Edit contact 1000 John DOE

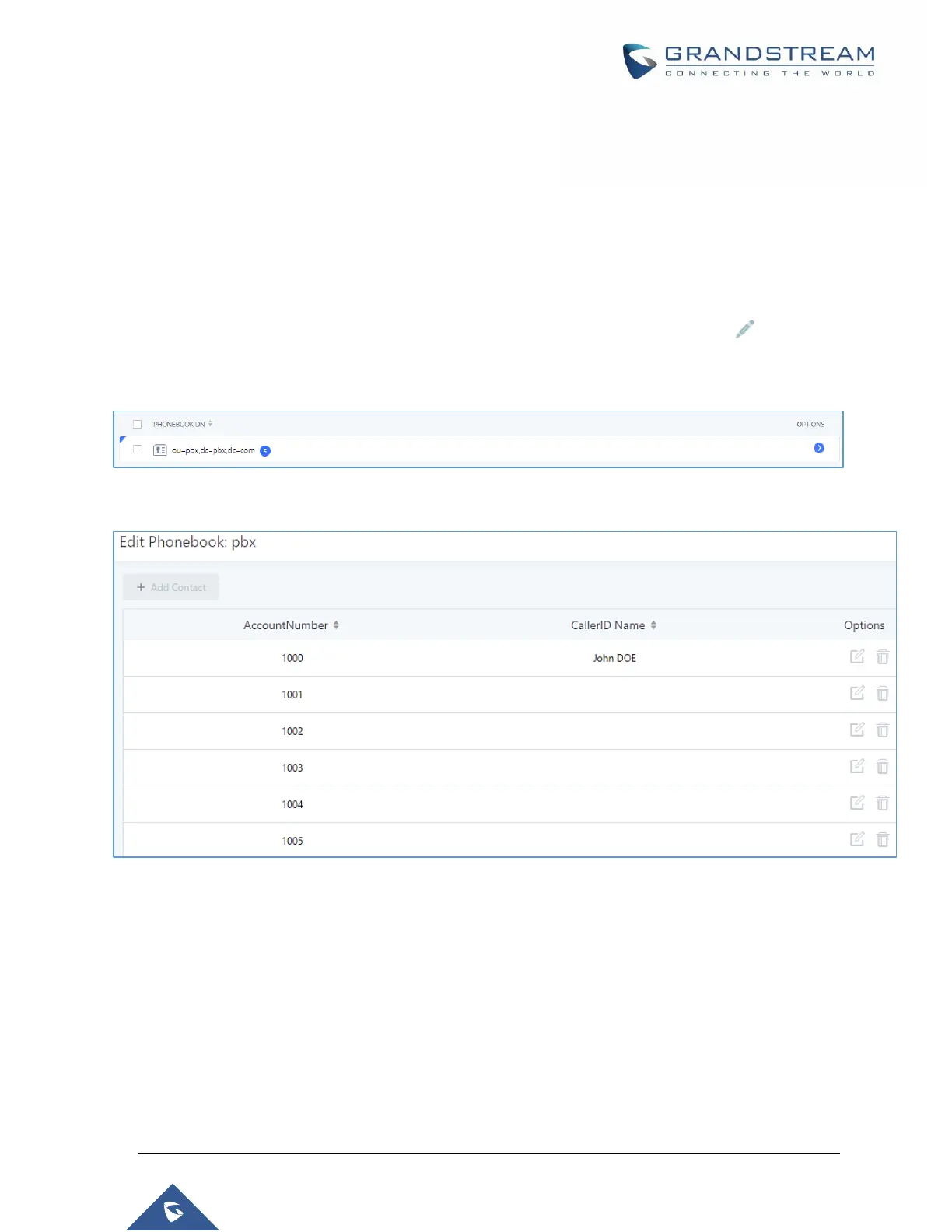tap(857, 656)
